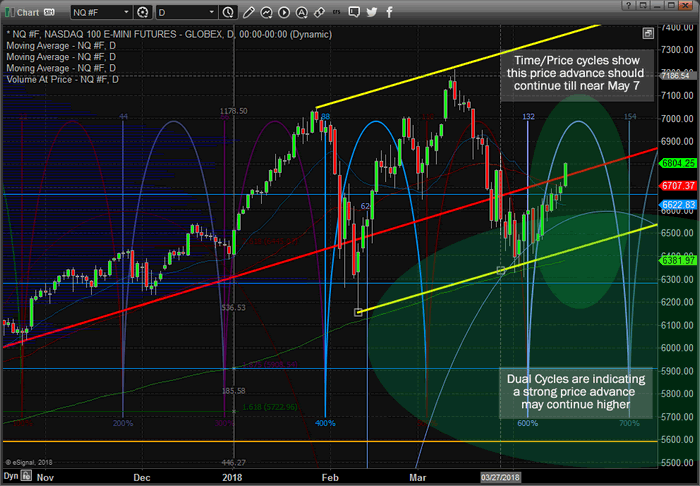Screen dimensions: 700x486
Task: Share chart via Facebook icon
Action: [x=389, y=12]
